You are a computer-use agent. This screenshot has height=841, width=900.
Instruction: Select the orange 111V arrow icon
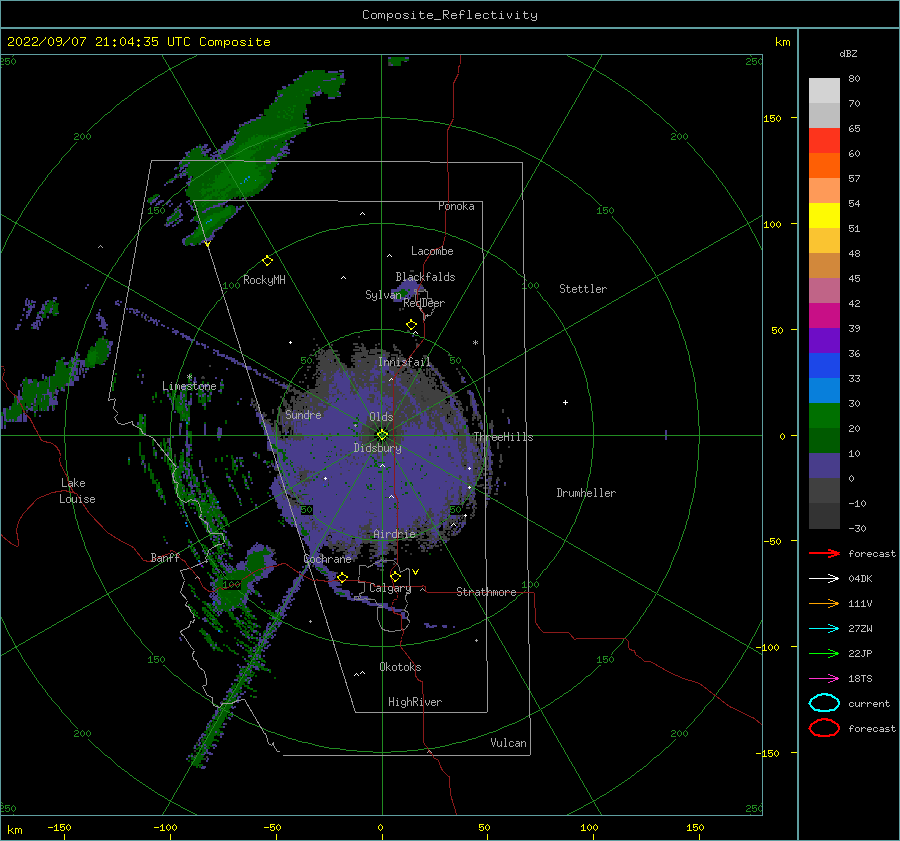pyautogui.click(x=824, y=603)
